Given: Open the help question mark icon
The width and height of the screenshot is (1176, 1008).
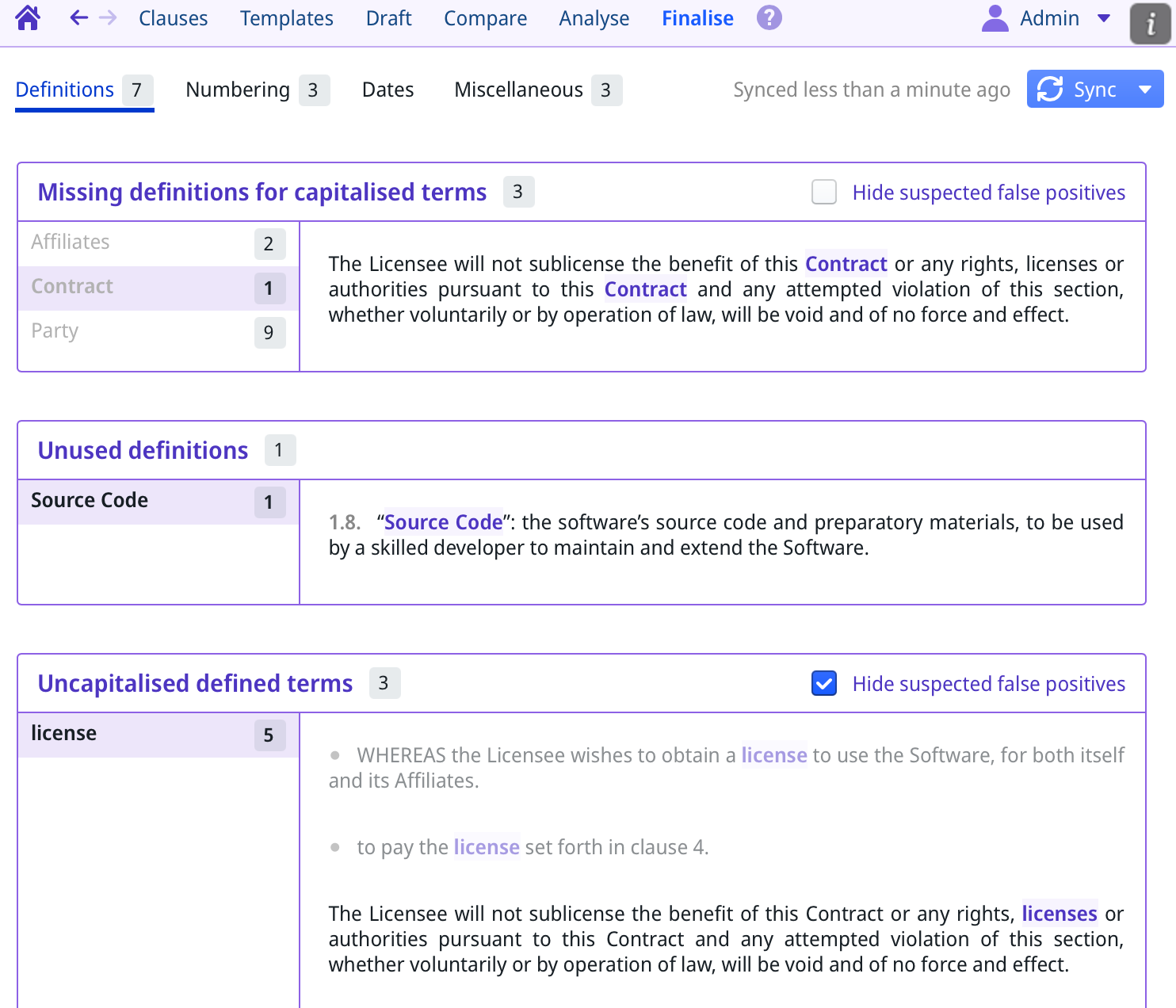Looking at the screenshot, I should 769,17.
